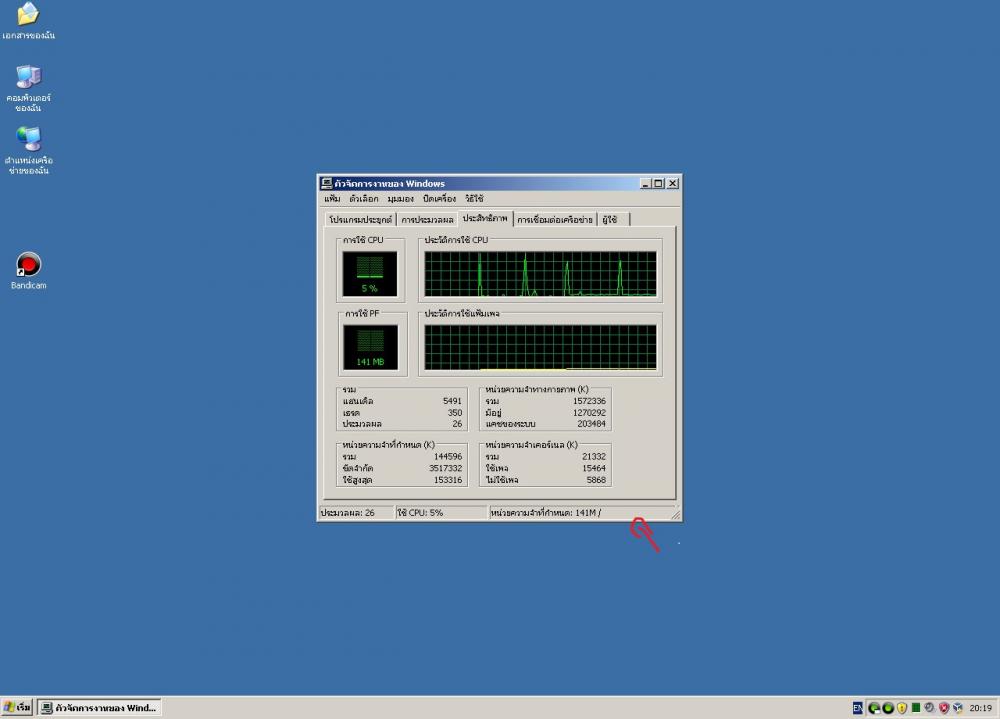Click the เริ่ม Start button

[x=18, y=708]
